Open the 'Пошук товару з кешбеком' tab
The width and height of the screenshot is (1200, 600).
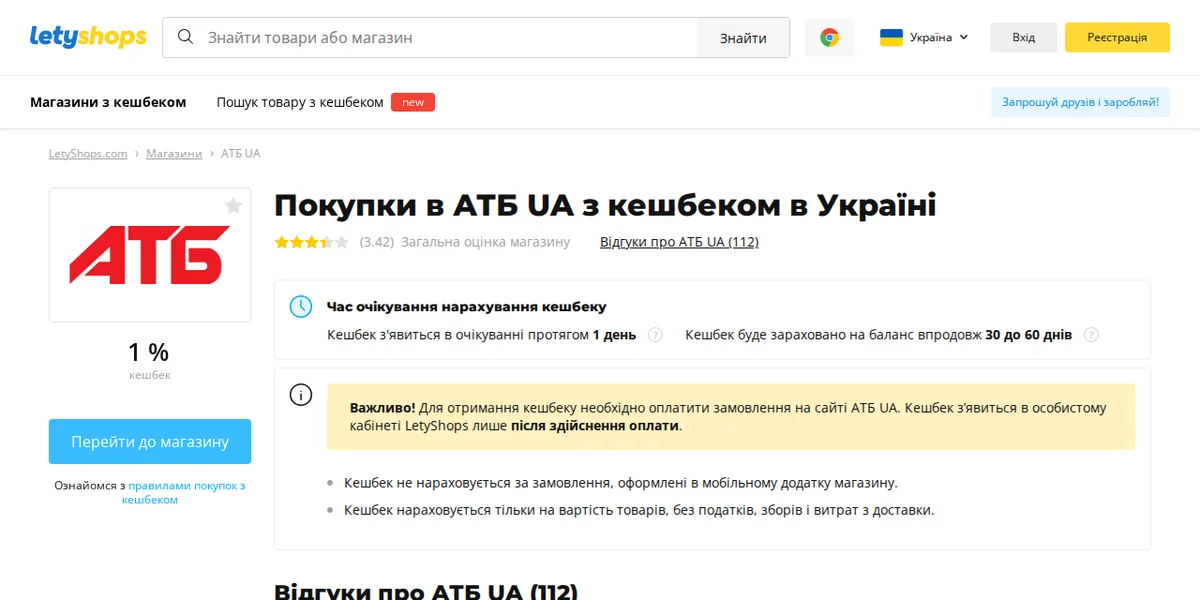300,102
